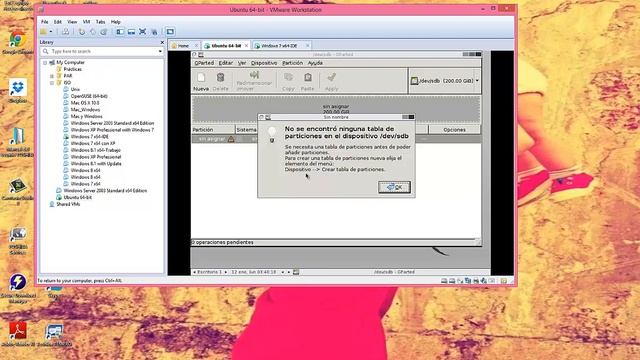Click the Partición column header
This screenshot has width=640, height=360.
coord(213,130)
